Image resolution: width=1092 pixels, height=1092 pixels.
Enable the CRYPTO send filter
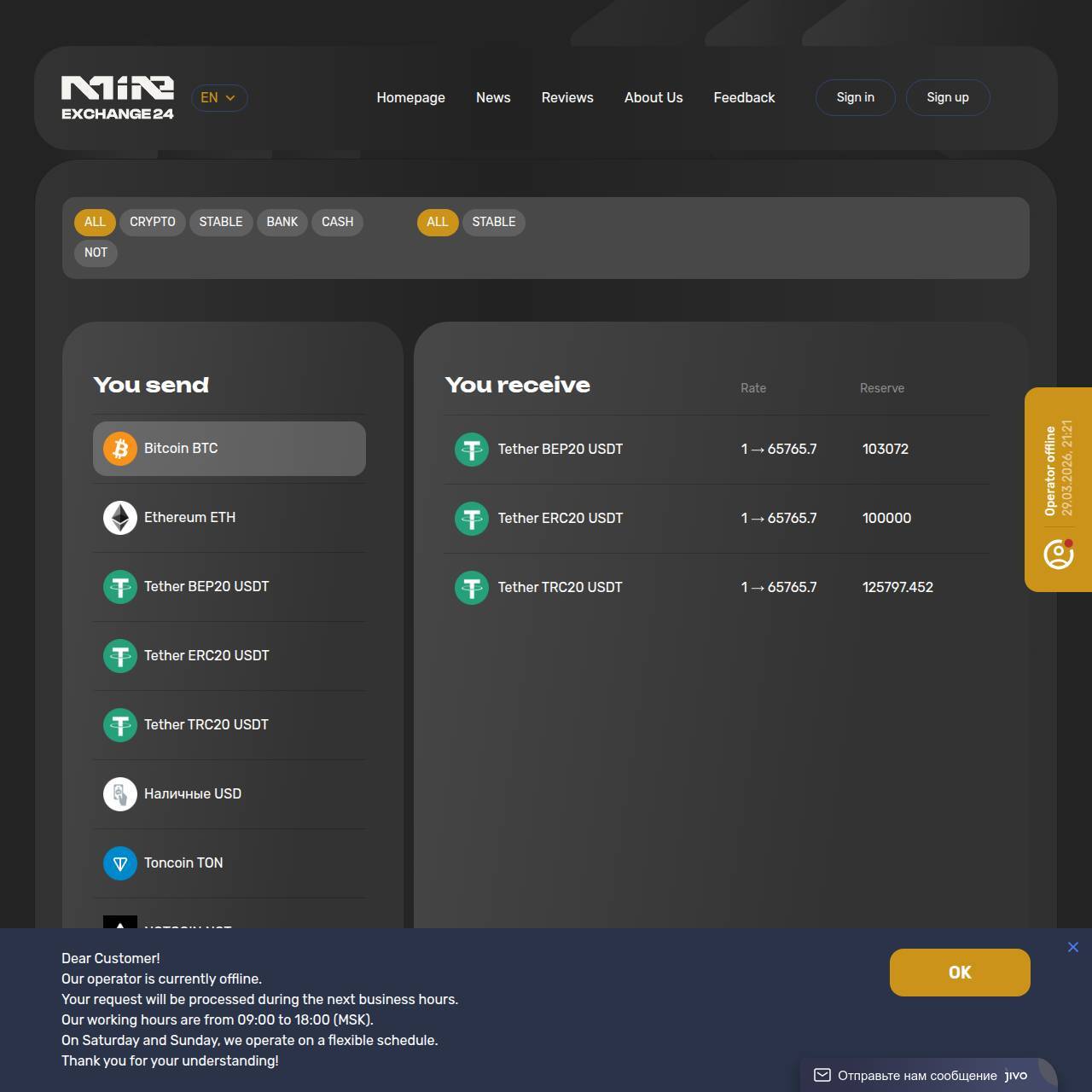[153, 222]
